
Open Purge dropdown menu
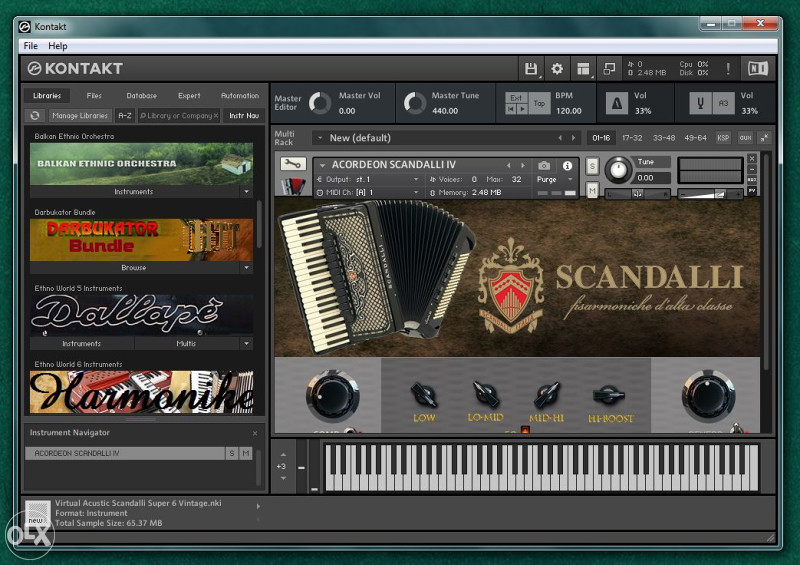click(x=555, y=179)
